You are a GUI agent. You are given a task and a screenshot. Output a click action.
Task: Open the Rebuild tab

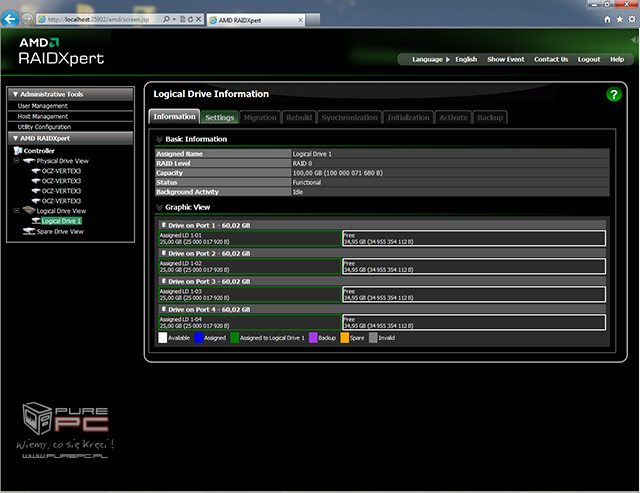coord(299,118)
